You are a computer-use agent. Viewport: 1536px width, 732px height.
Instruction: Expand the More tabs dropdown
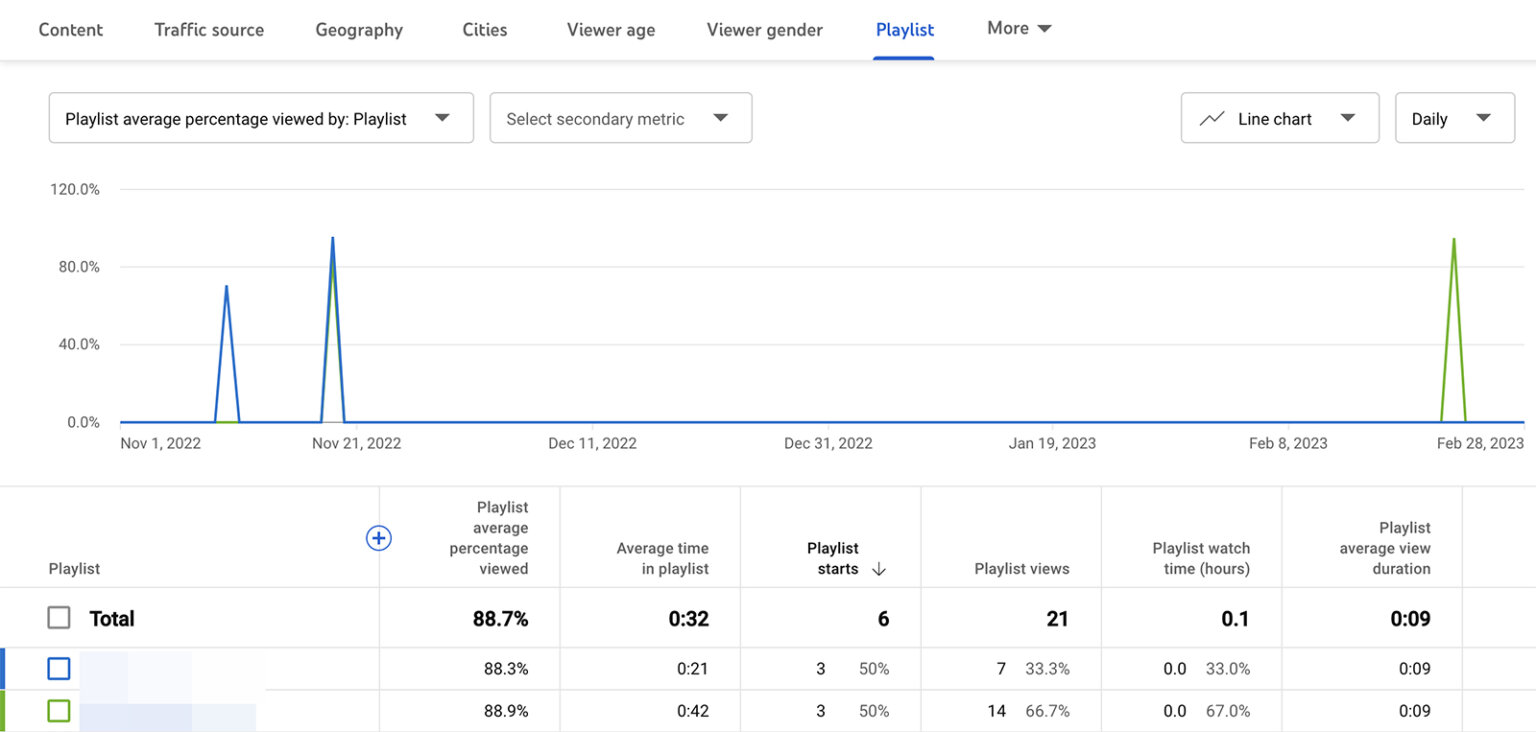(x=1018, y=29)
